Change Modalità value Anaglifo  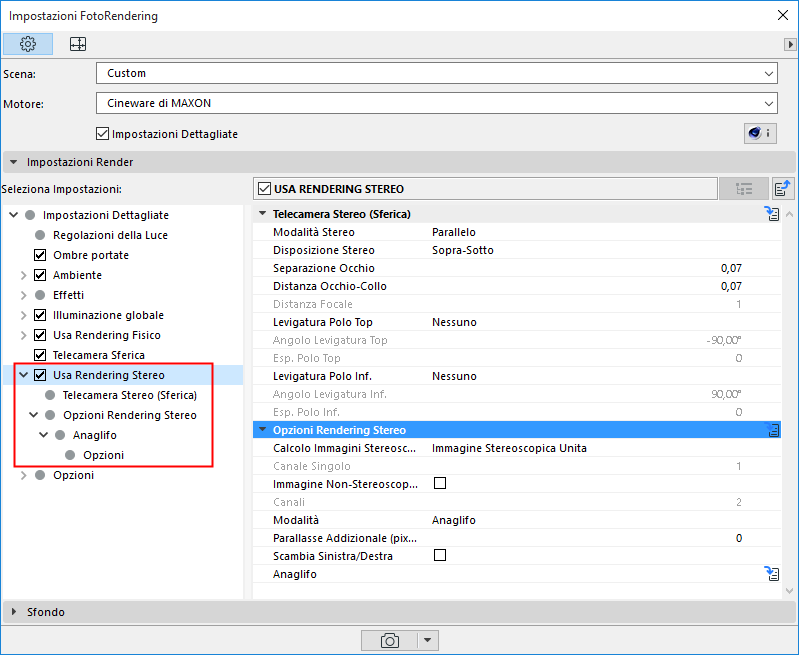coord(454,520)
